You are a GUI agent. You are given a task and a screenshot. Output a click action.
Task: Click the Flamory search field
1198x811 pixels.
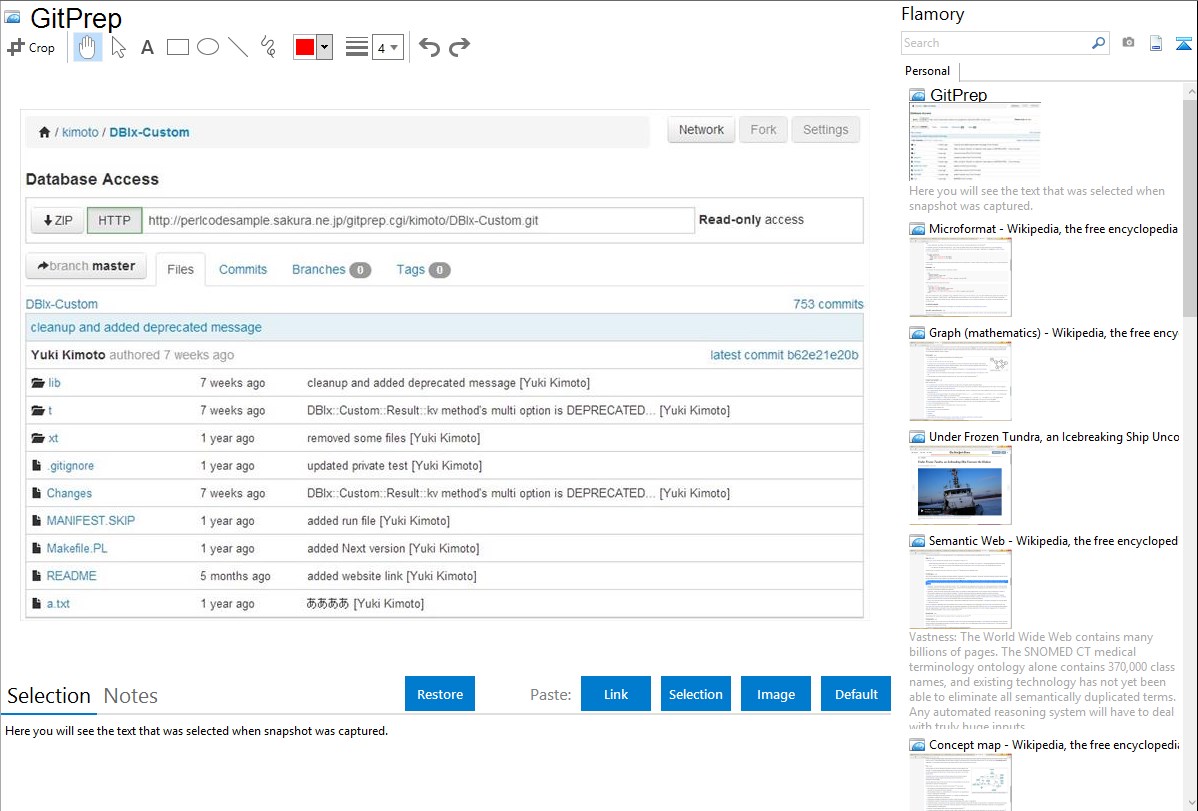pos(995,43)
